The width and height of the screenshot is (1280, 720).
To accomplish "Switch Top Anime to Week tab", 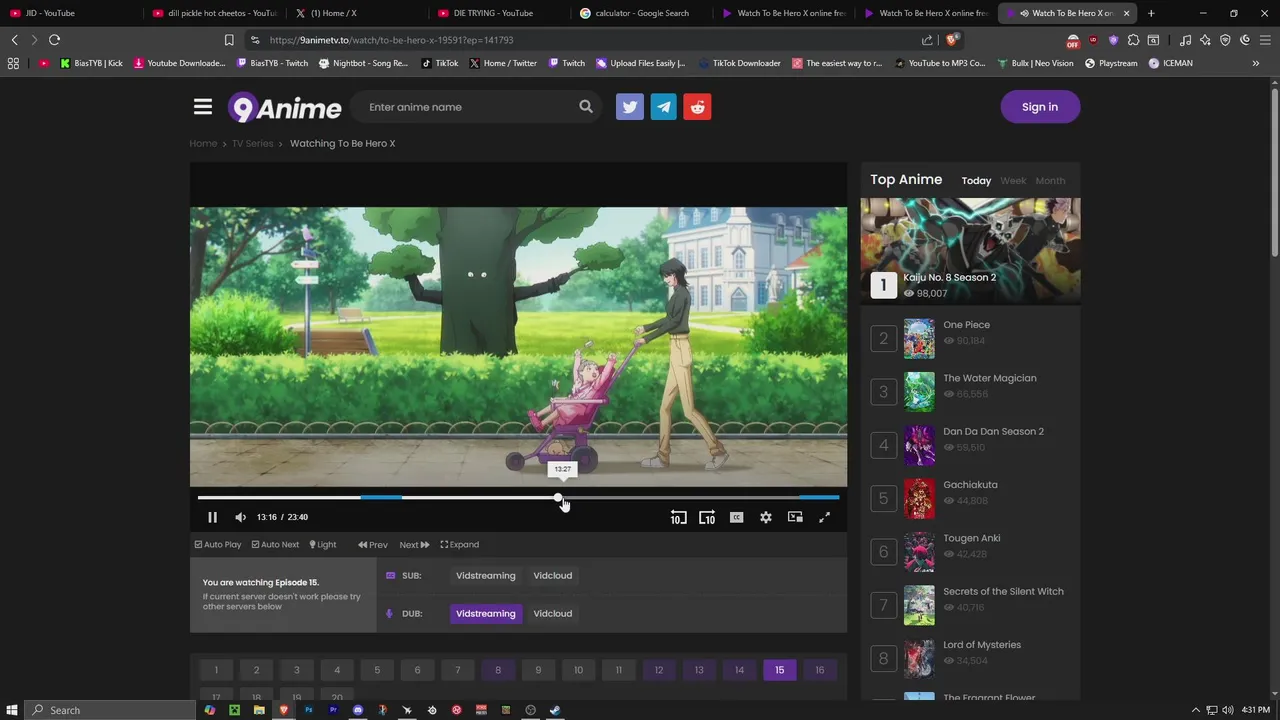I will click(x=1013, y=181).
